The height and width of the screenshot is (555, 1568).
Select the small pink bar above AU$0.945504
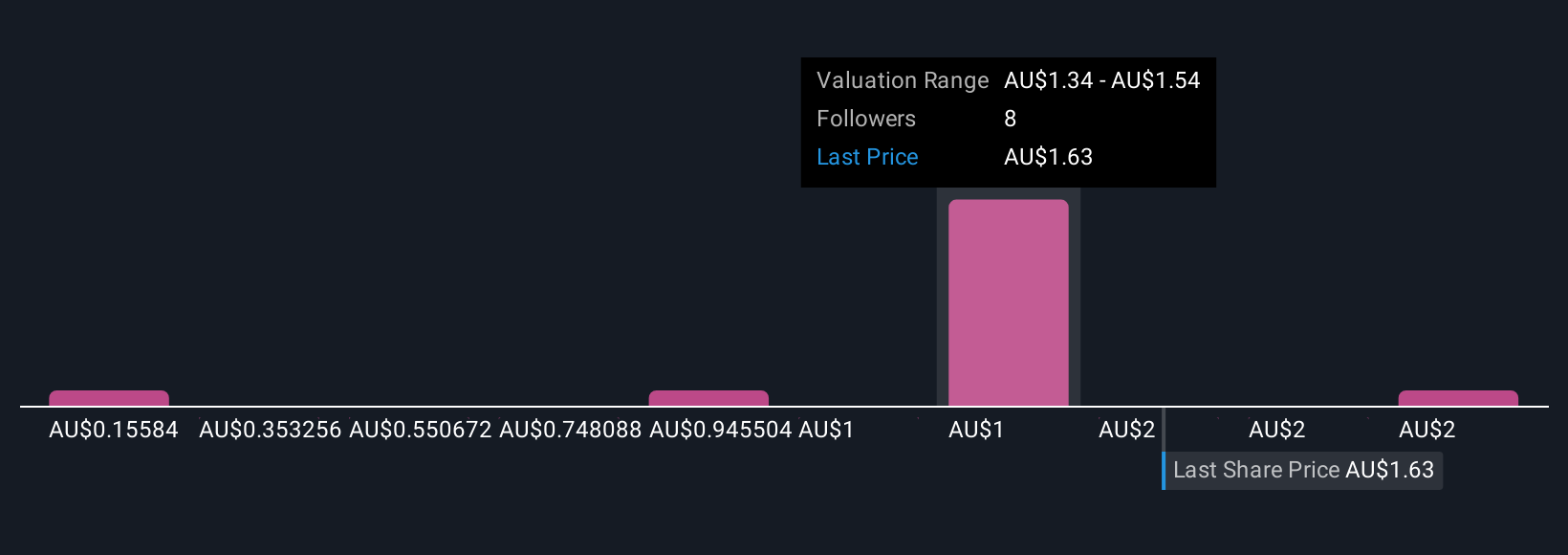(x=708, y=398)
